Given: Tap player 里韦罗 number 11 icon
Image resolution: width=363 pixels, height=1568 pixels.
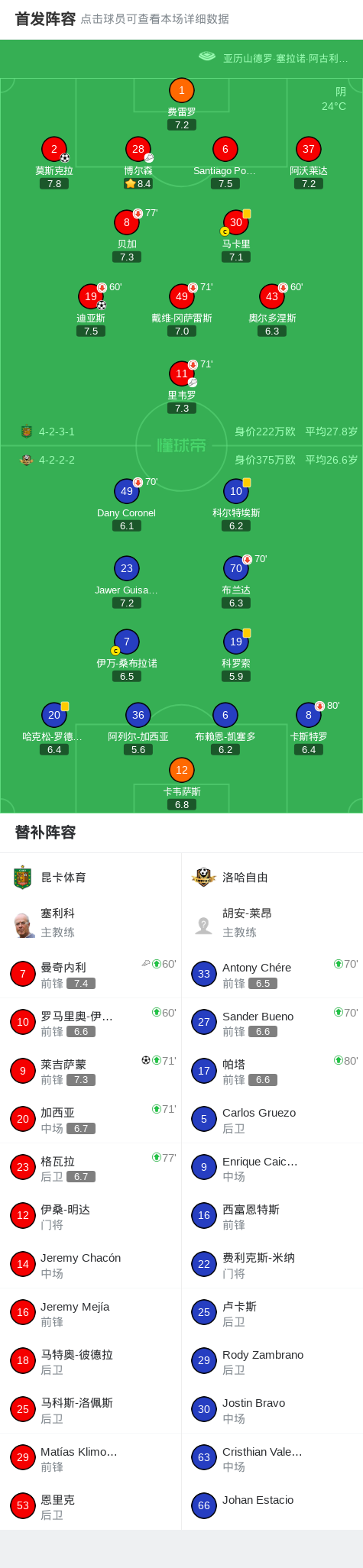Looking at the screenshot, I should (181, 373).
